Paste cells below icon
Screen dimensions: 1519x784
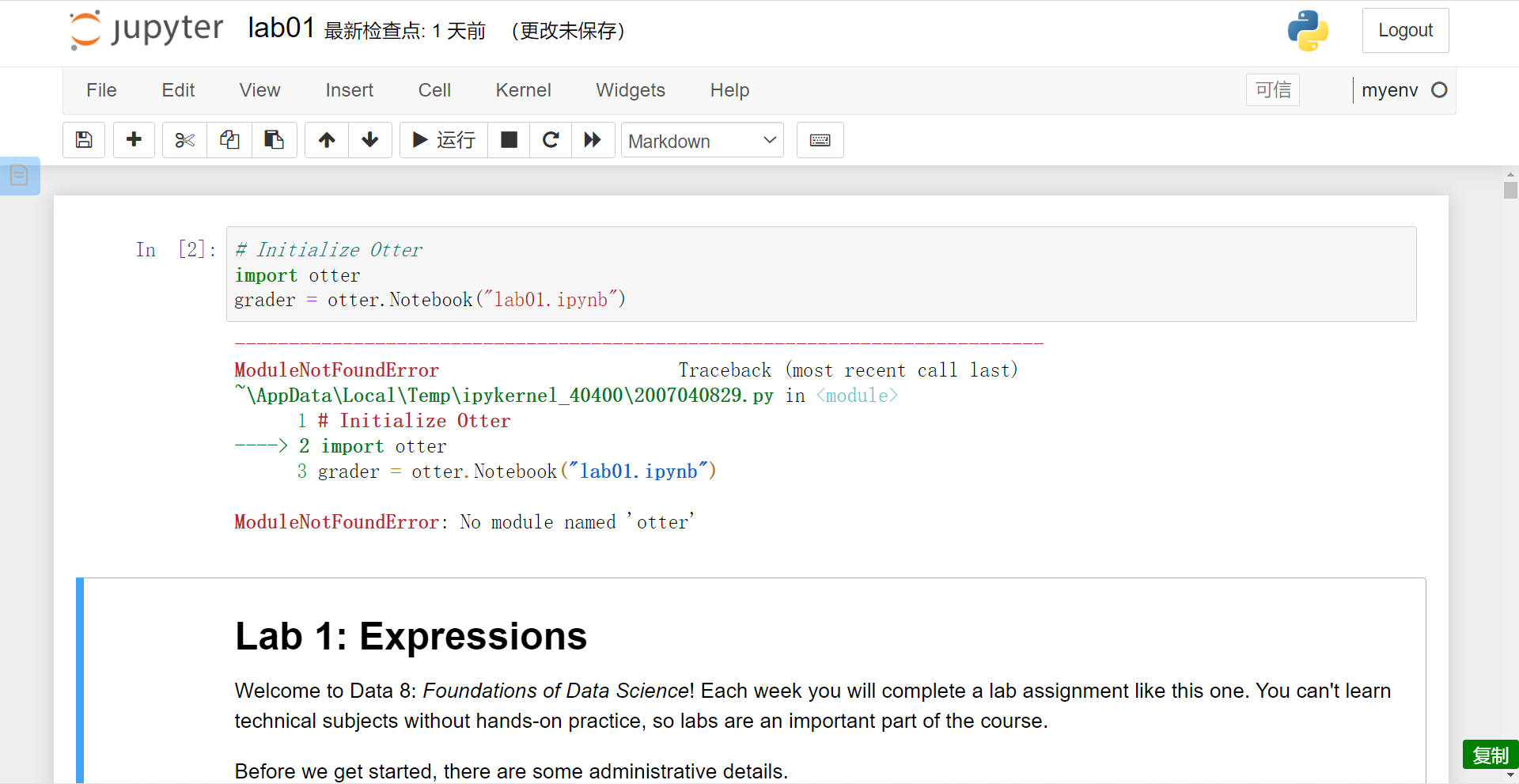point(275,140)
